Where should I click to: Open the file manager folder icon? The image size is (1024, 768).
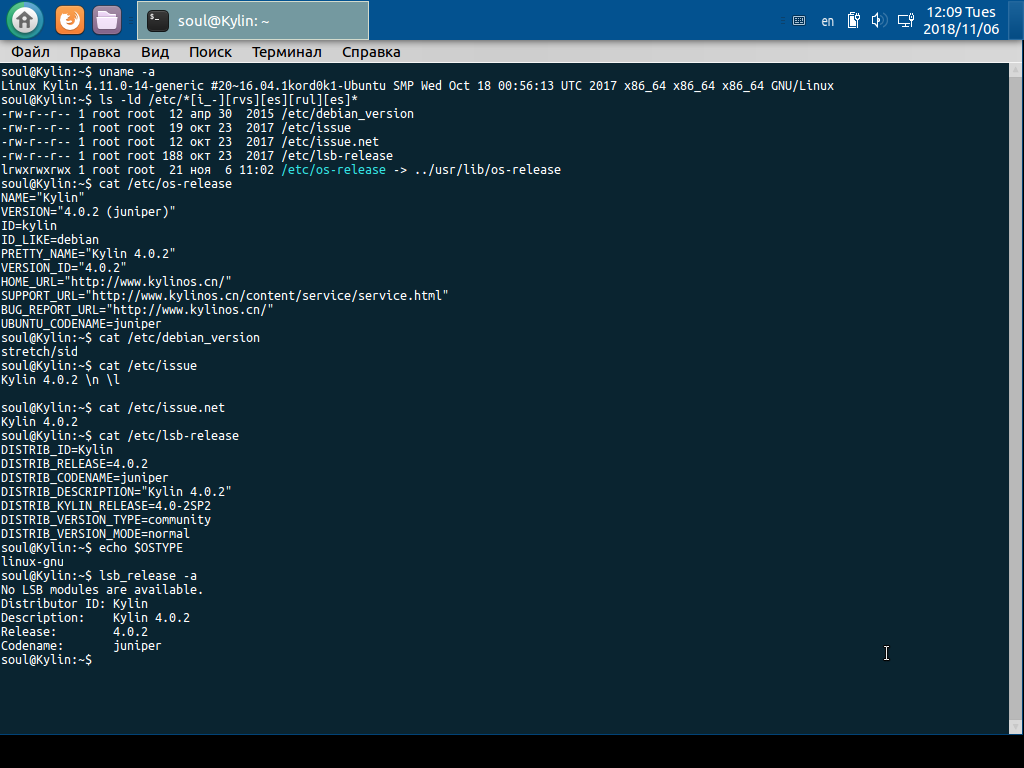(106, 20)
